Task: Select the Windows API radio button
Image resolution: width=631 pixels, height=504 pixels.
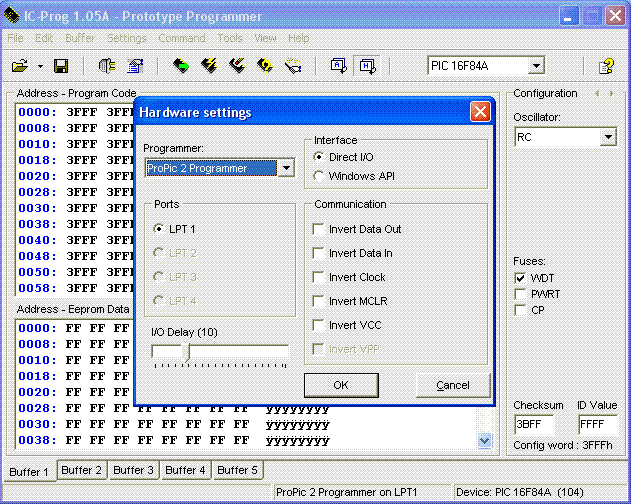Action: (319, 176)
